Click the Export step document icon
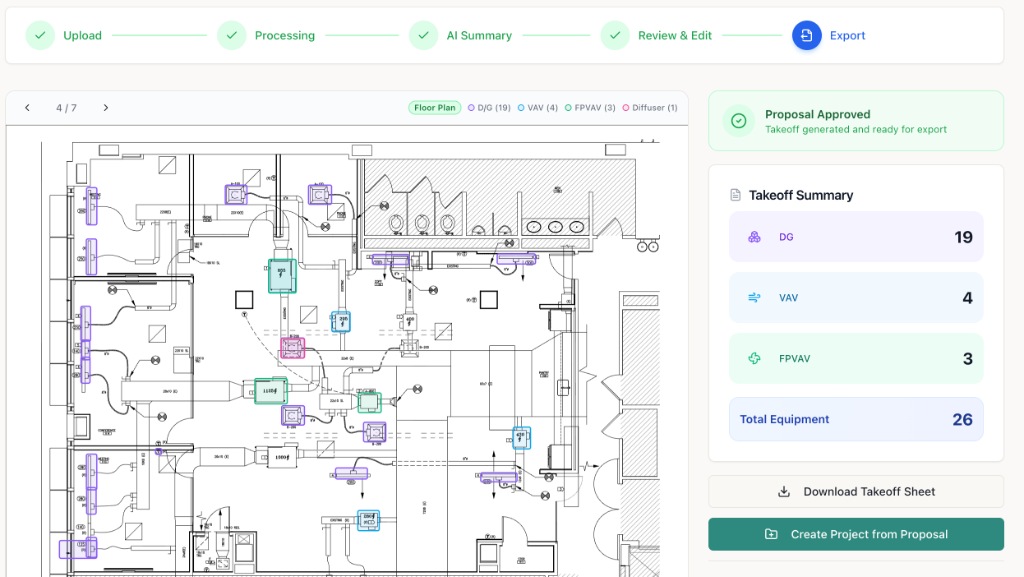The width and height of the screenshot is (1024, 577). point(806,35)
